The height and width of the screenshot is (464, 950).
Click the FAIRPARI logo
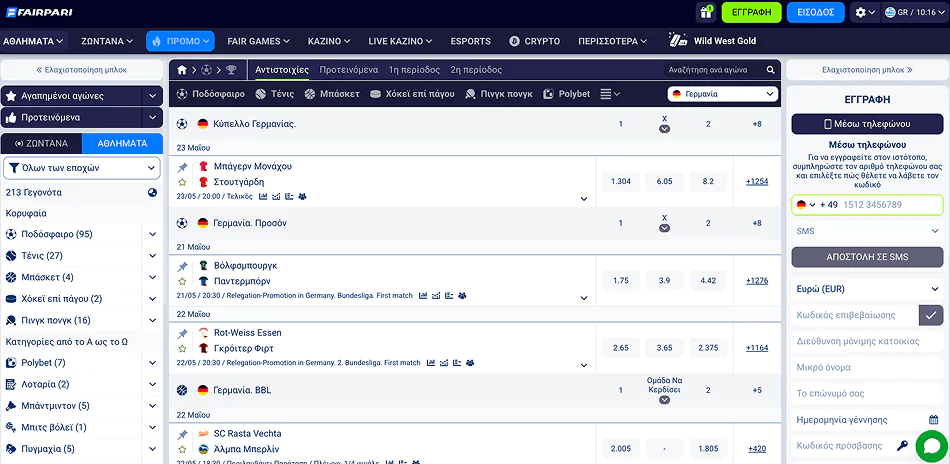tap(39, 12)
